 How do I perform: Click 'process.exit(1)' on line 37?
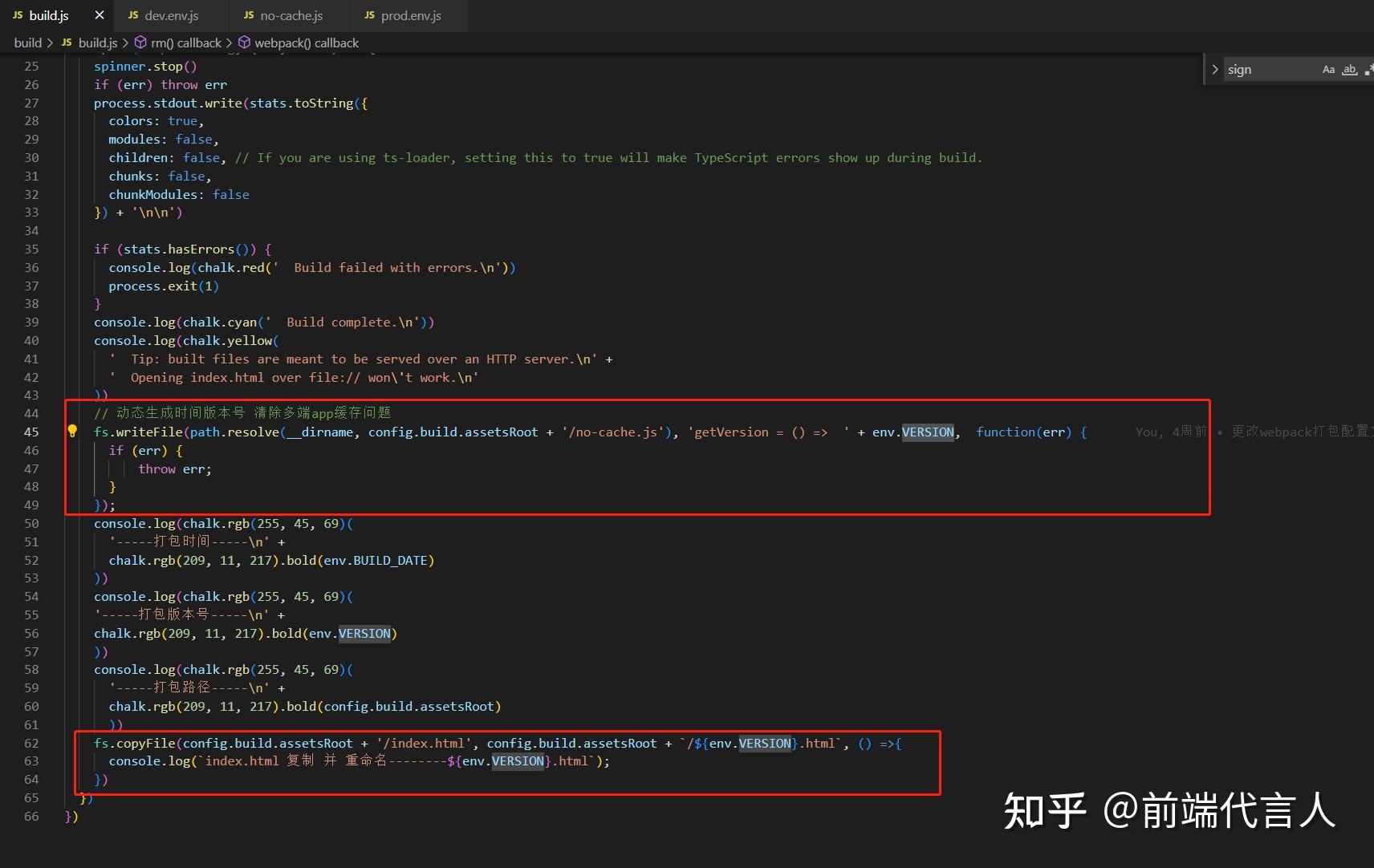pyautogui.click(x=164, y=286)
